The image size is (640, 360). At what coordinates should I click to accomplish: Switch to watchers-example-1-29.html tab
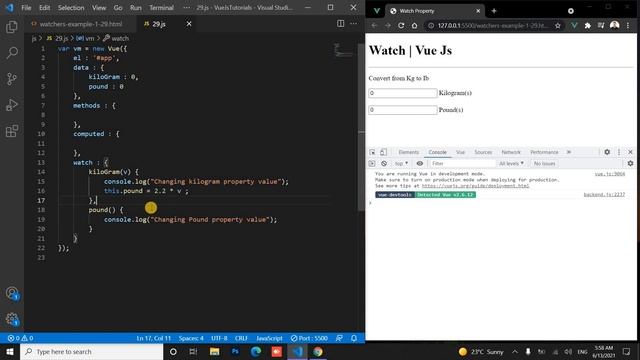point(80,24)
